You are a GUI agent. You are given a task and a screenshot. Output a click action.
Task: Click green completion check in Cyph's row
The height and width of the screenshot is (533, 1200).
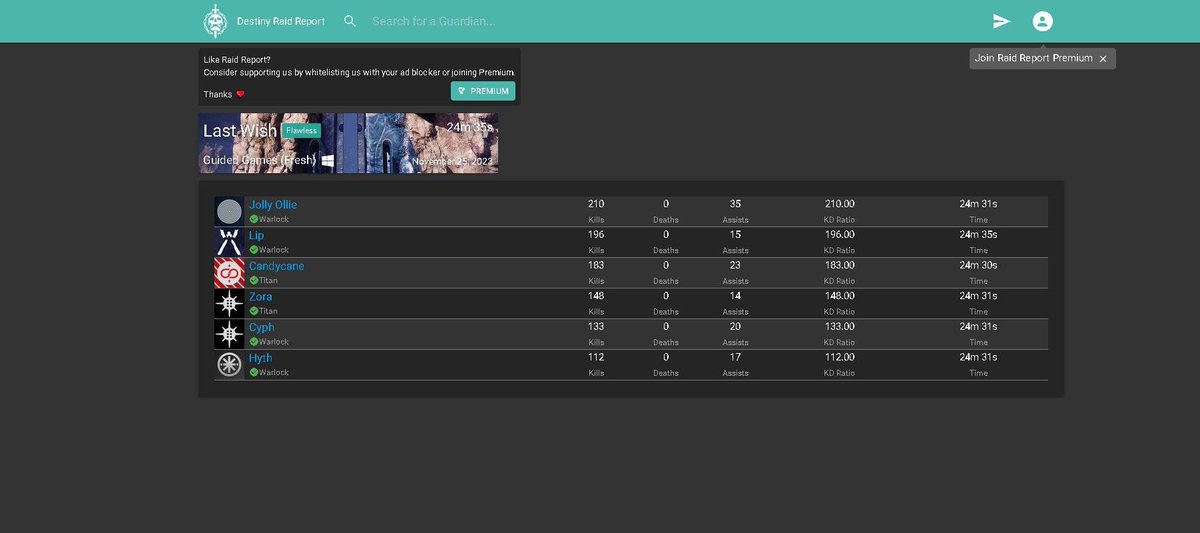(254, 342)
